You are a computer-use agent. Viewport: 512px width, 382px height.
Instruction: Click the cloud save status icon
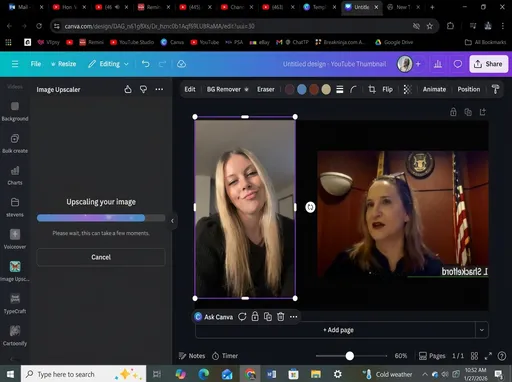[x=181, y=64]
